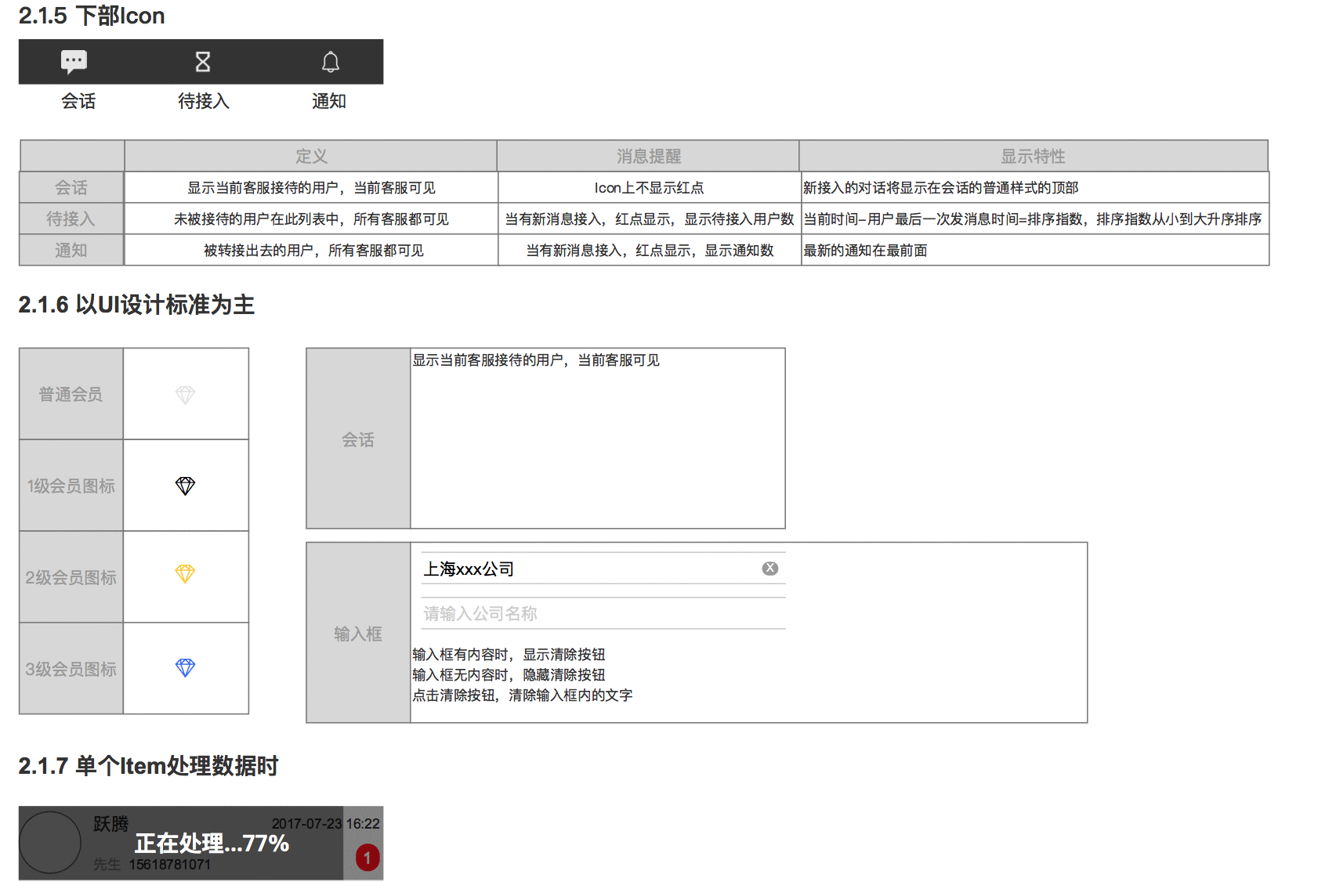Click the 待接入 row header in table
1318x896 pixels.
[71, 219]
